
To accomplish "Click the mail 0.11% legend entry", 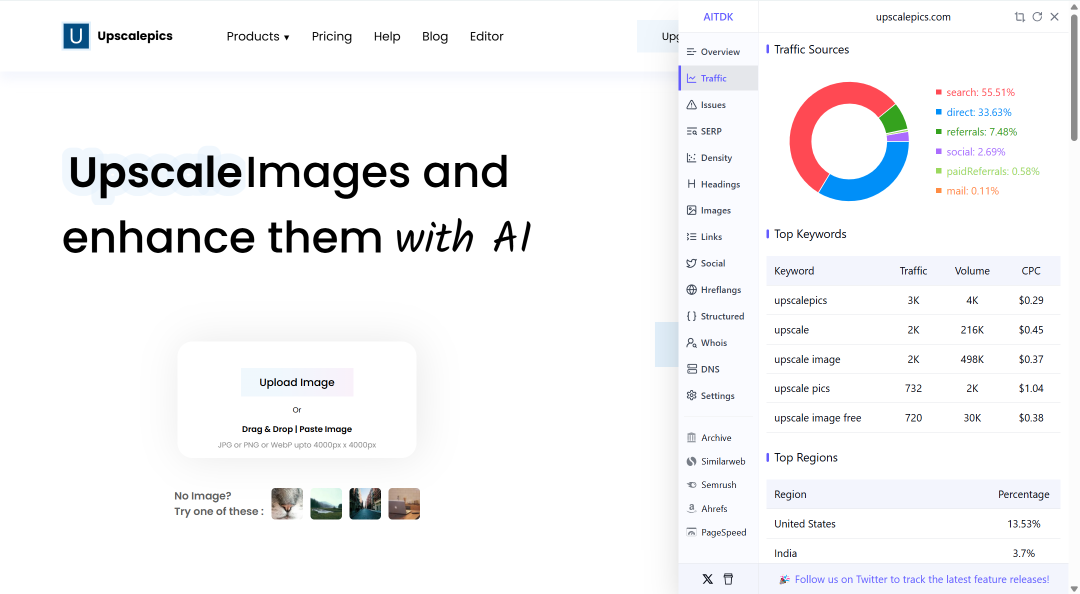I will 967,191.
